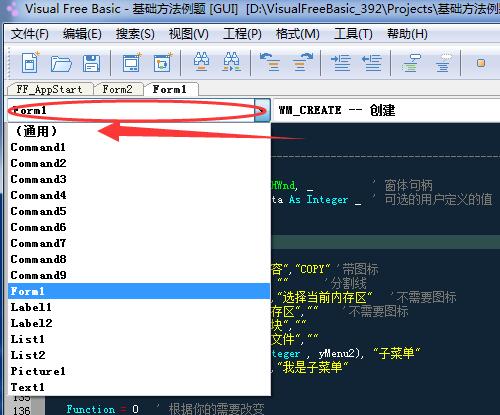This screenshot has height=415, width=500.
Task: Select Command2 in the object list
Action: (x=139, y=163)
